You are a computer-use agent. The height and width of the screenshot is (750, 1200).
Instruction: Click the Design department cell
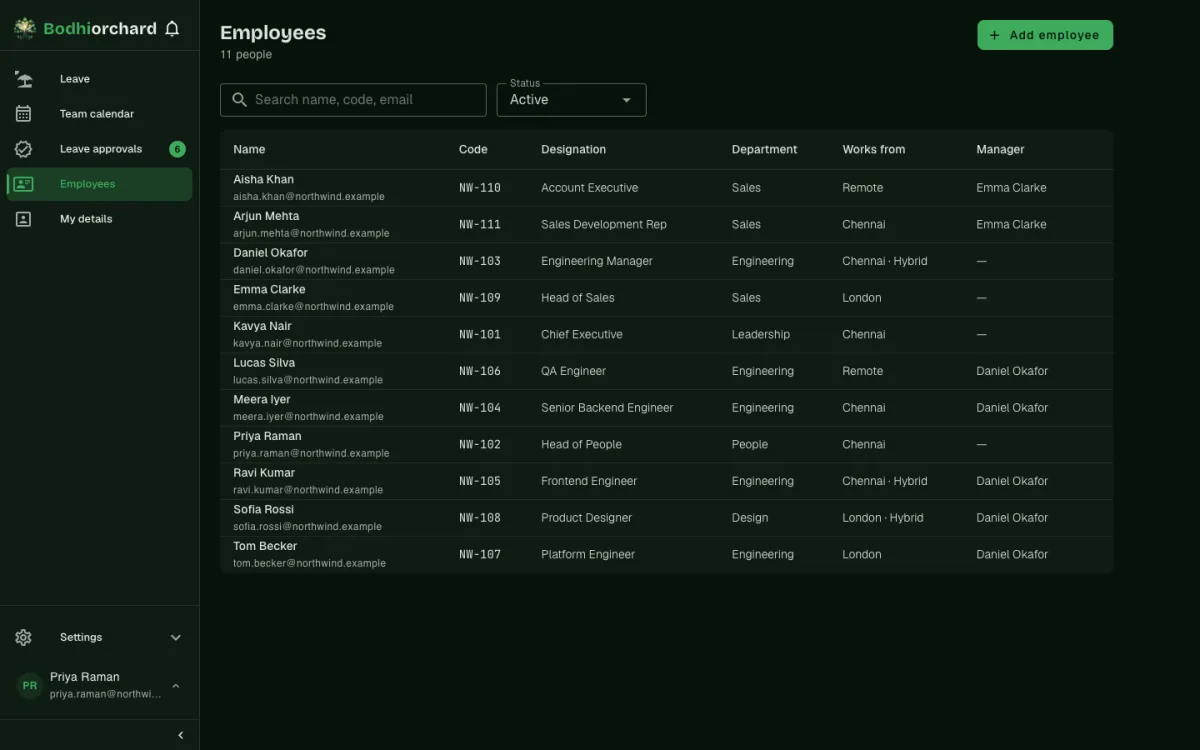750,518
